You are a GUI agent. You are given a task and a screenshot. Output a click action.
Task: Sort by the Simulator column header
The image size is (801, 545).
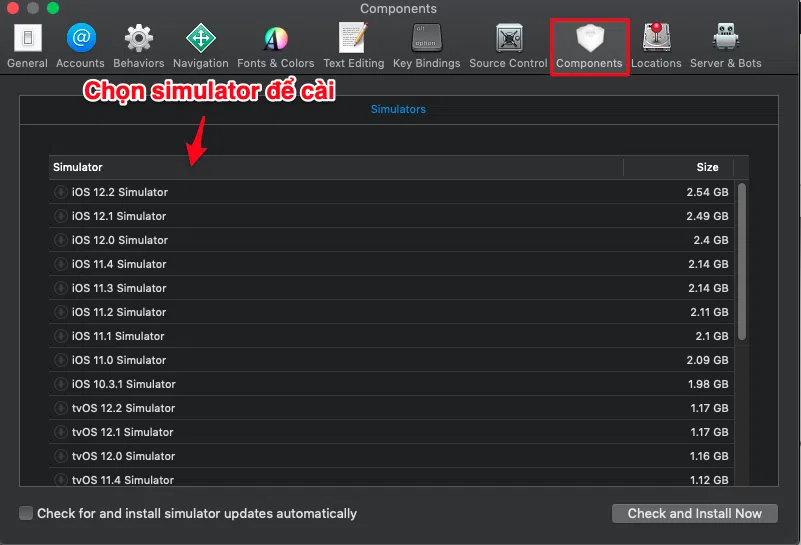click(336, 167)
